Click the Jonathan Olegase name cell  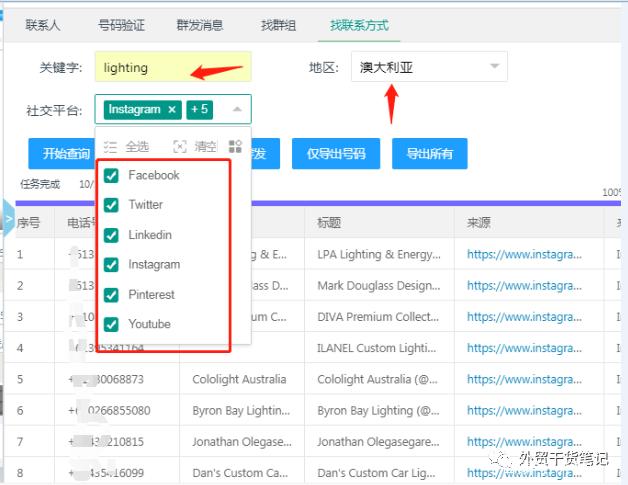[x=242, y=442]
